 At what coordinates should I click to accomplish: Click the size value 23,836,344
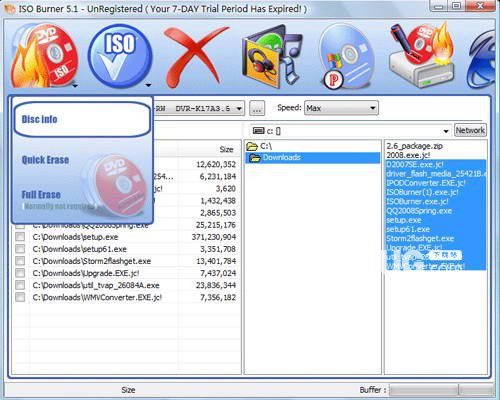(216, 285)
